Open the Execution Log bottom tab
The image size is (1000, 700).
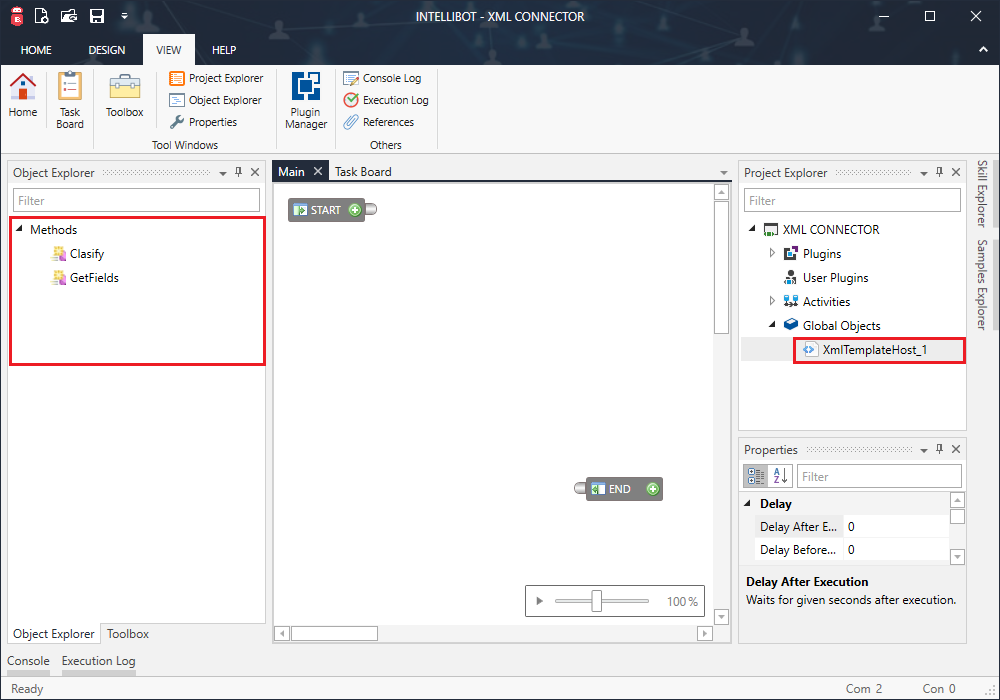tap(98, 661)
